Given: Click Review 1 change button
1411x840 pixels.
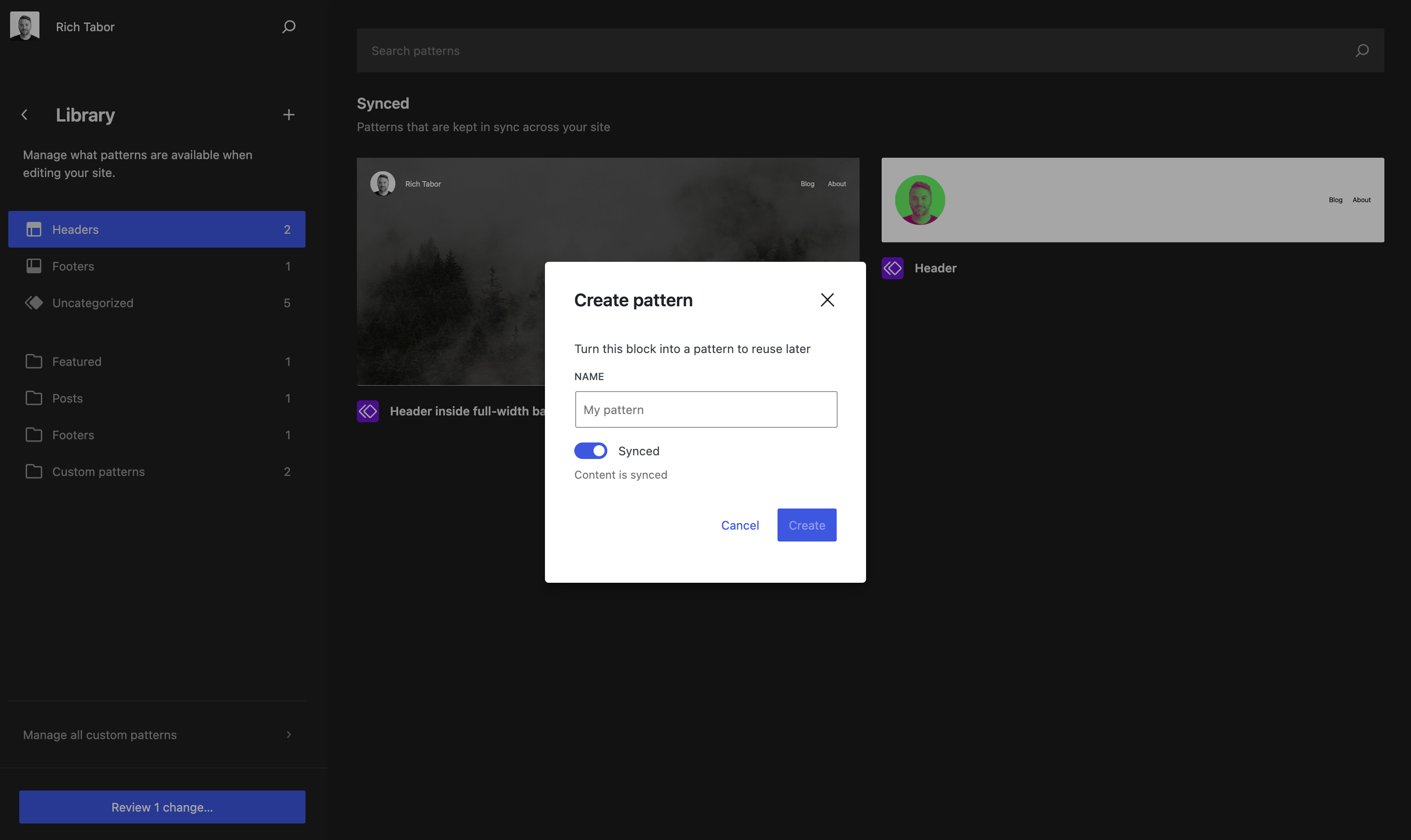Looking at the screenshot, I should [x=162, y=807].
